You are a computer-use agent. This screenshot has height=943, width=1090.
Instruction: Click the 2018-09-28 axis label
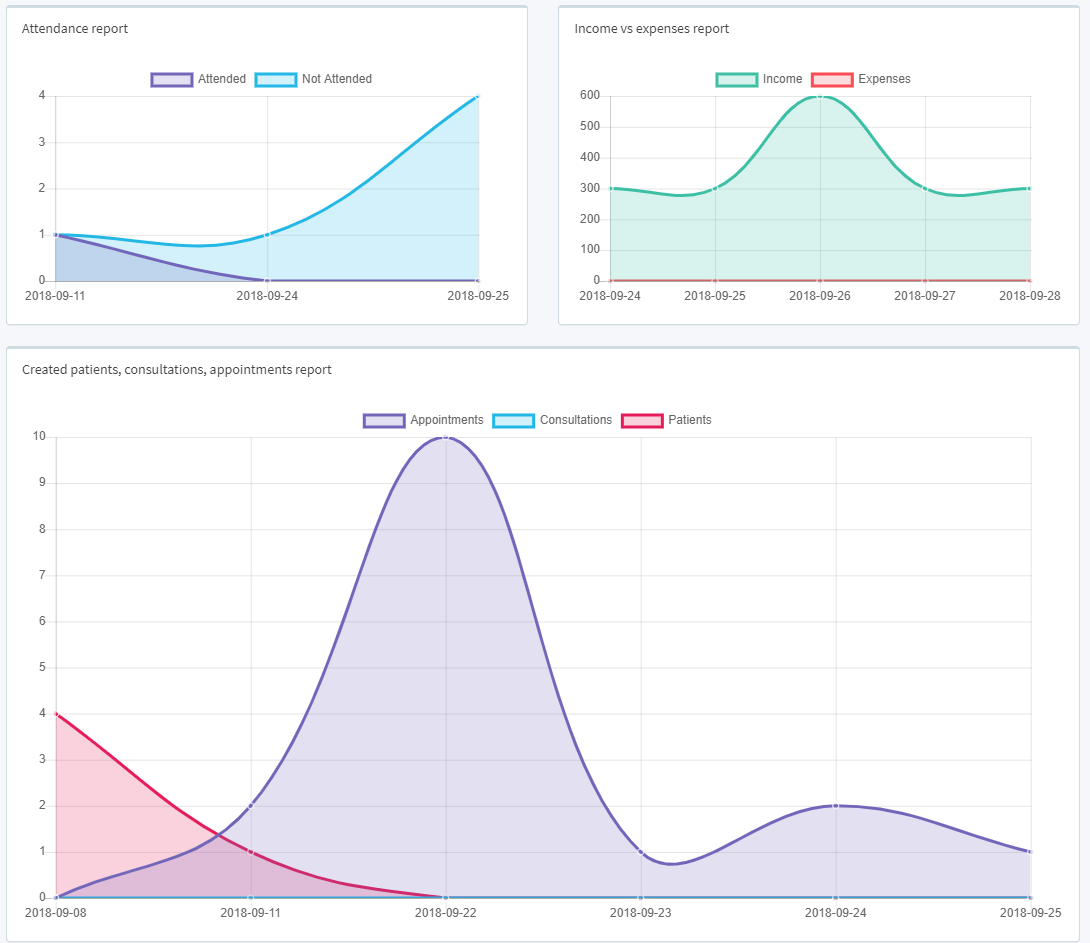click(x=1030, y=296)
